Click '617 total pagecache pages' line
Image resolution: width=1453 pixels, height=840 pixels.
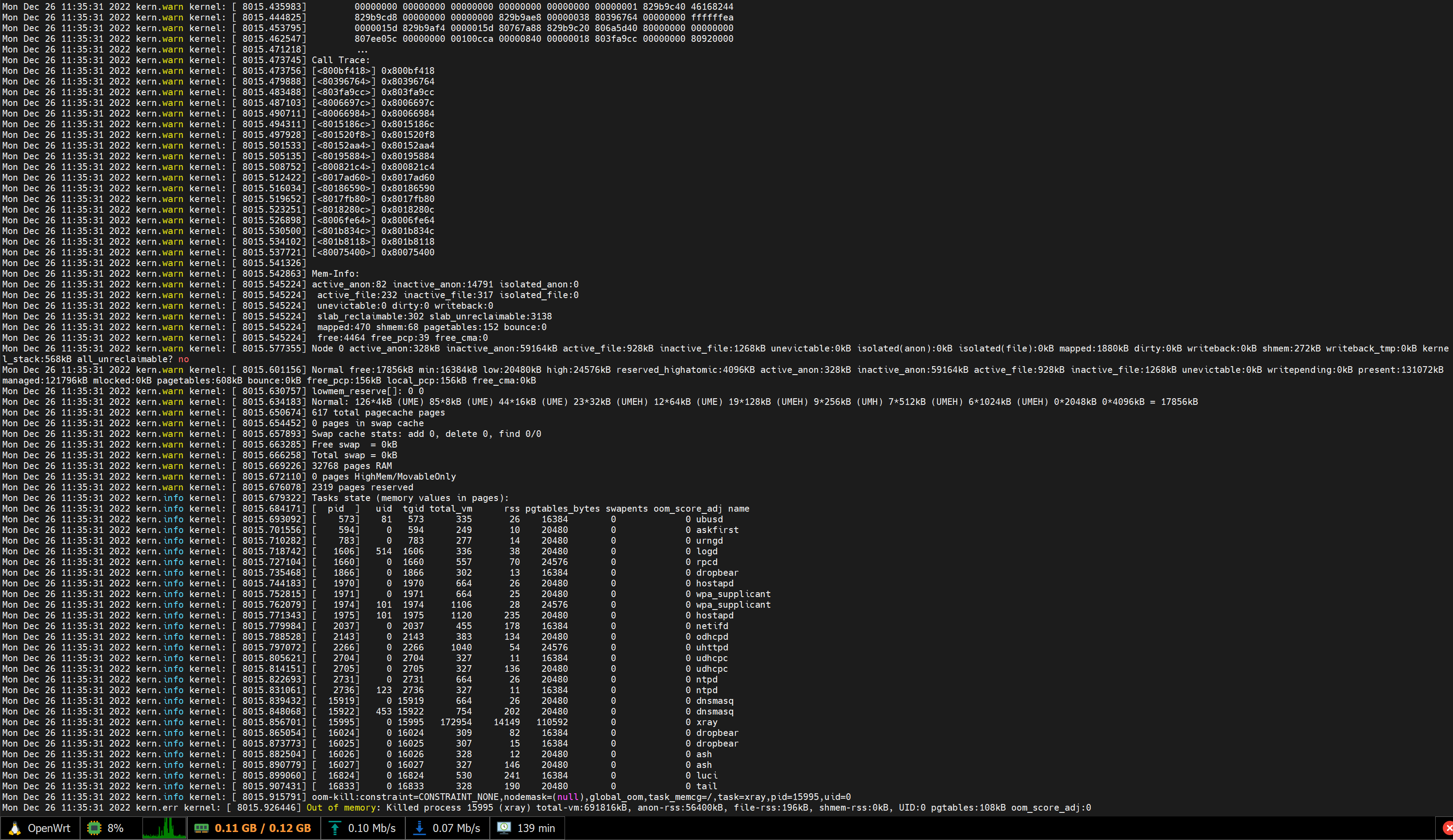378,413
